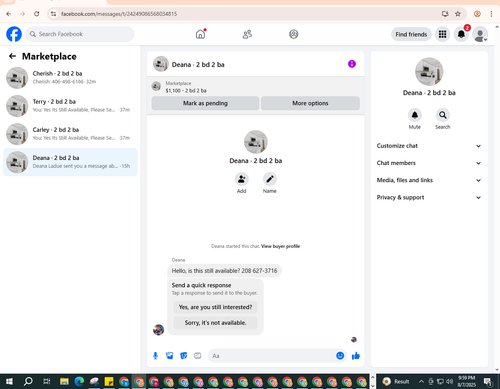Go back using the Marketplace back arrow
The height and width of the screenshot is (389, 500).
click(x=12, y=56)
